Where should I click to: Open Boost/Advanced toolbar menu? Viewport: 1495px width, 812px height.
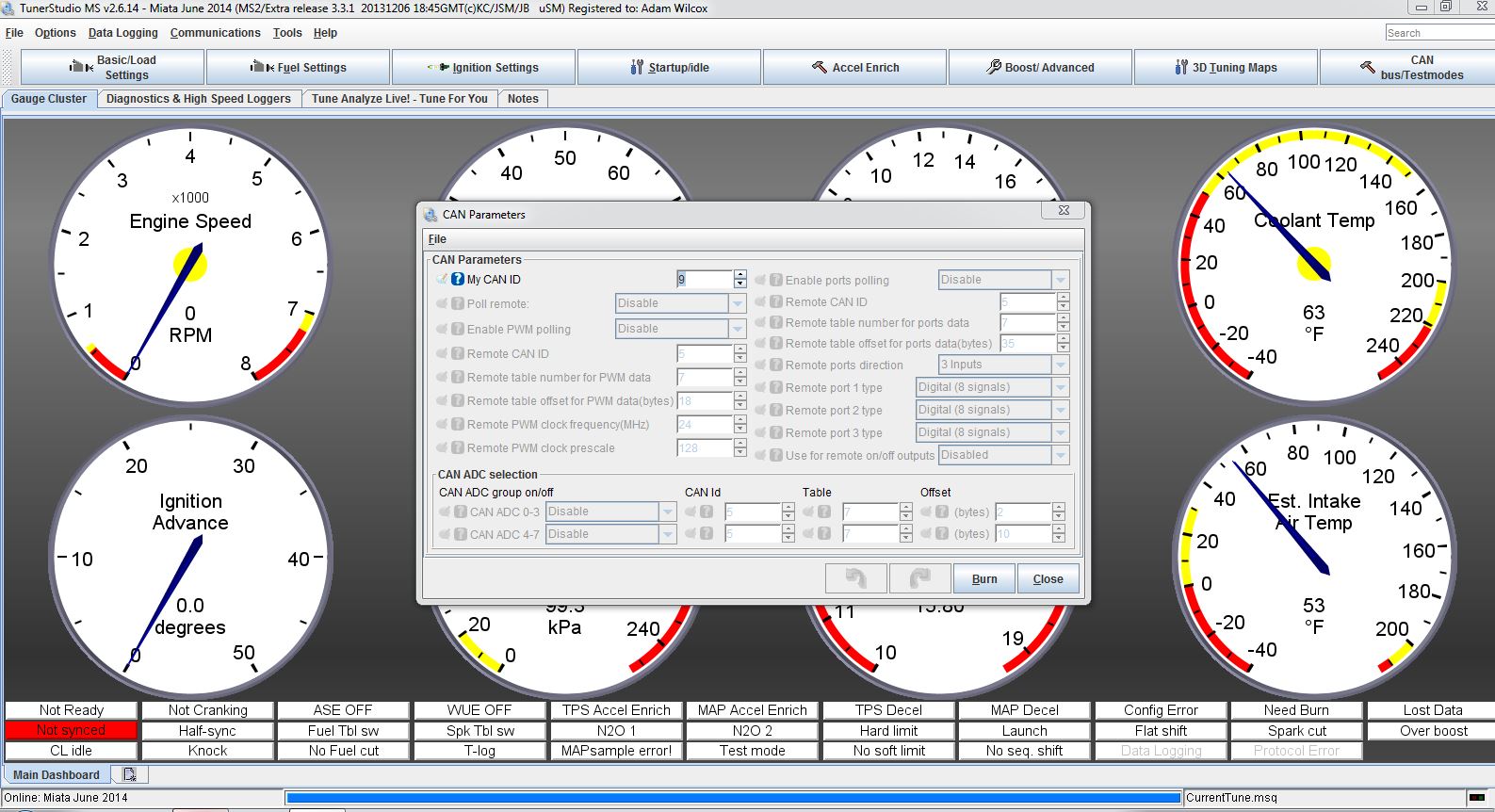click(1040, 67)
